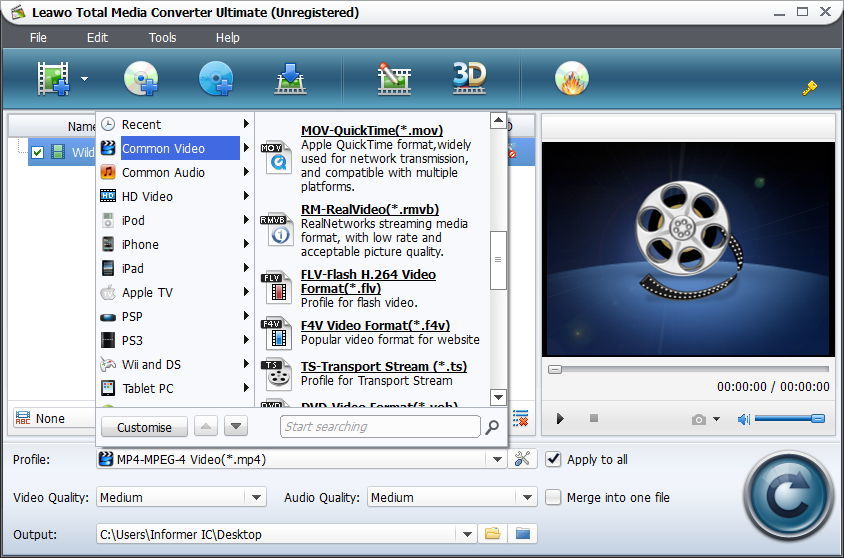Click the F4V format icon
The image size is (844, 558).
point(277,334)
